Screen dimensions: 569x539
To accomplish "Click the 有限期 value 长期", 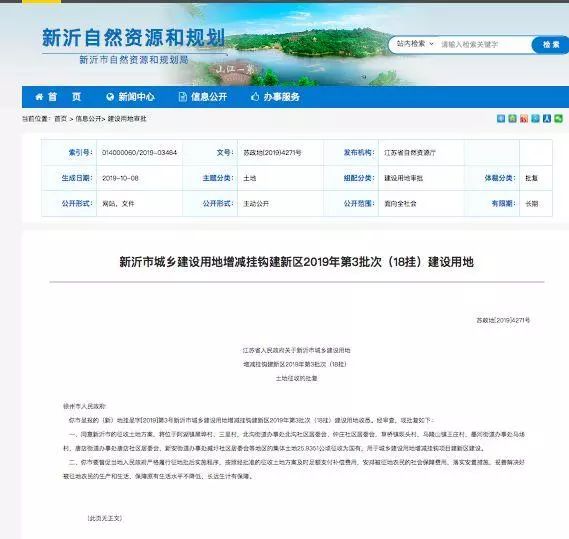I will 532,204.
